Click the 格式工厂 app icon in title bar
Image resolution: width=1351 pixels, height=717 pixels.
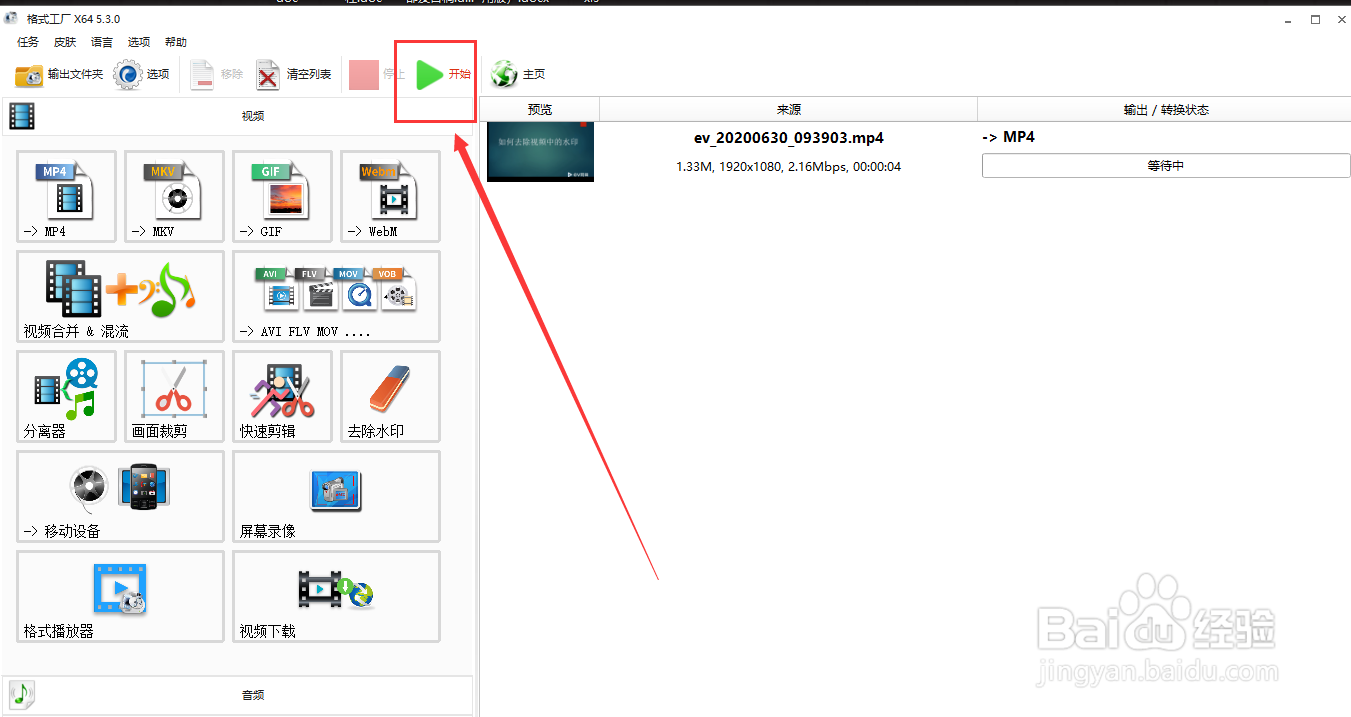pyautogui.click(x=12, y=18)
